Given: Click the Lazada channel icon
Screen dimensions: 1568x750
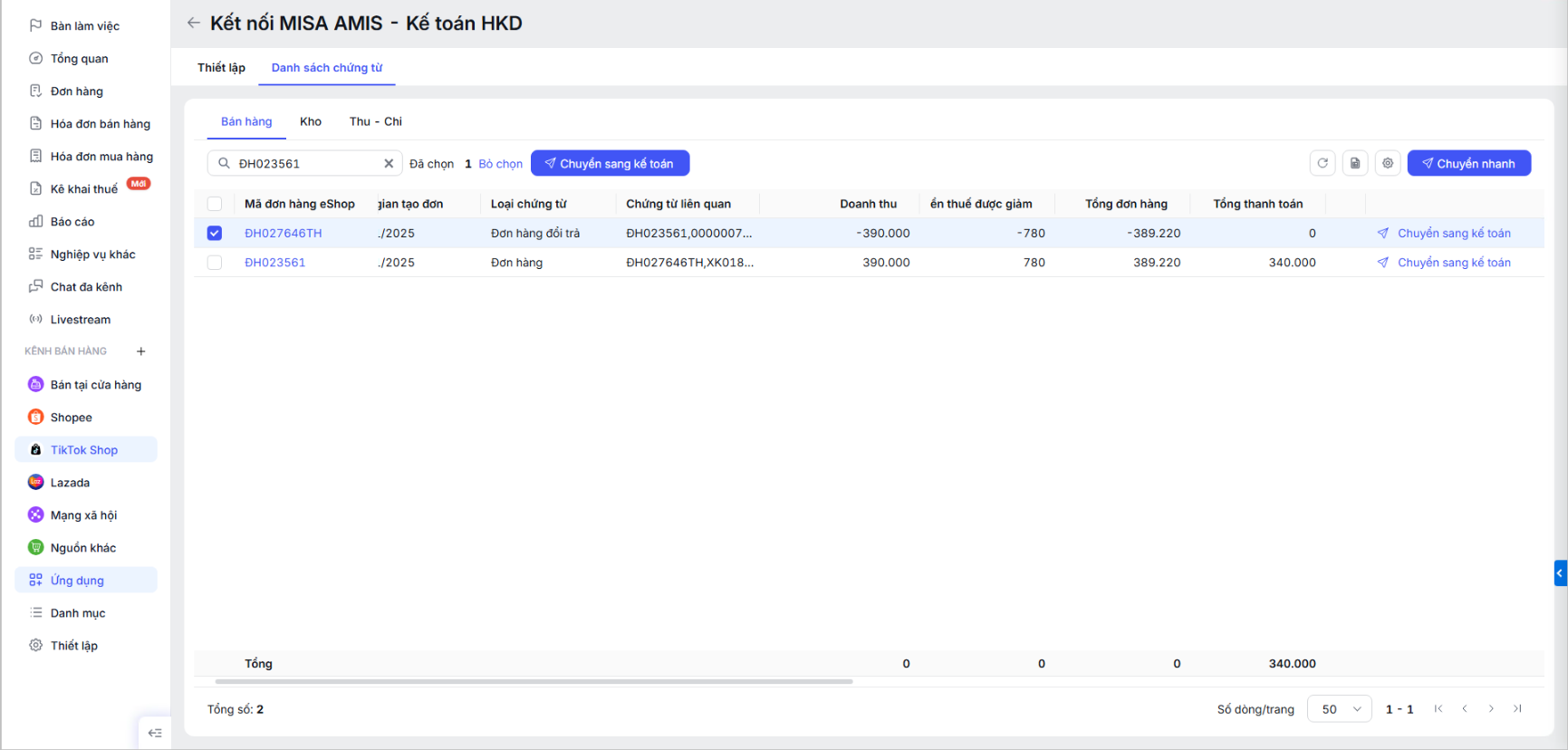Looking at the screenshot, I should point(35,482).
